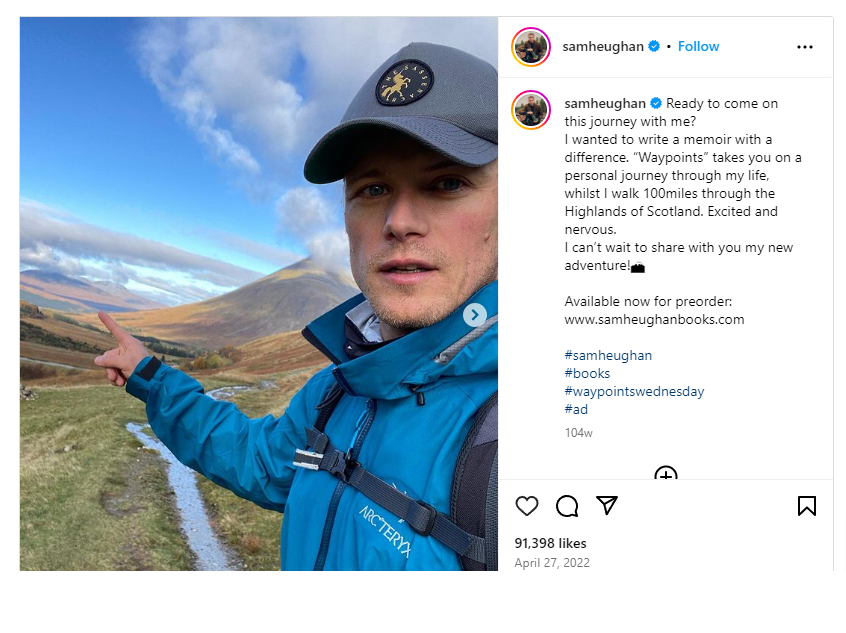Select the heart icon below the post
Viewport: 846px width, 633px height.
pyautogui.click(x=527, y=506)
